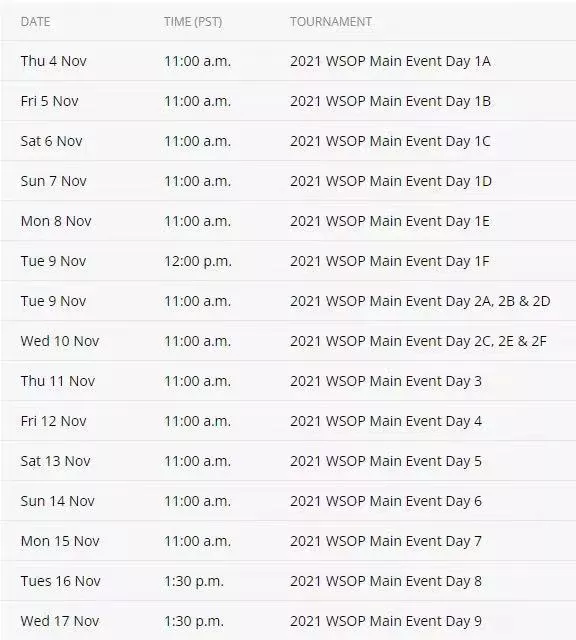Open Main Event Day 2A, 2B & 2D entry
The image size is (576, 640).
(420, 301)
